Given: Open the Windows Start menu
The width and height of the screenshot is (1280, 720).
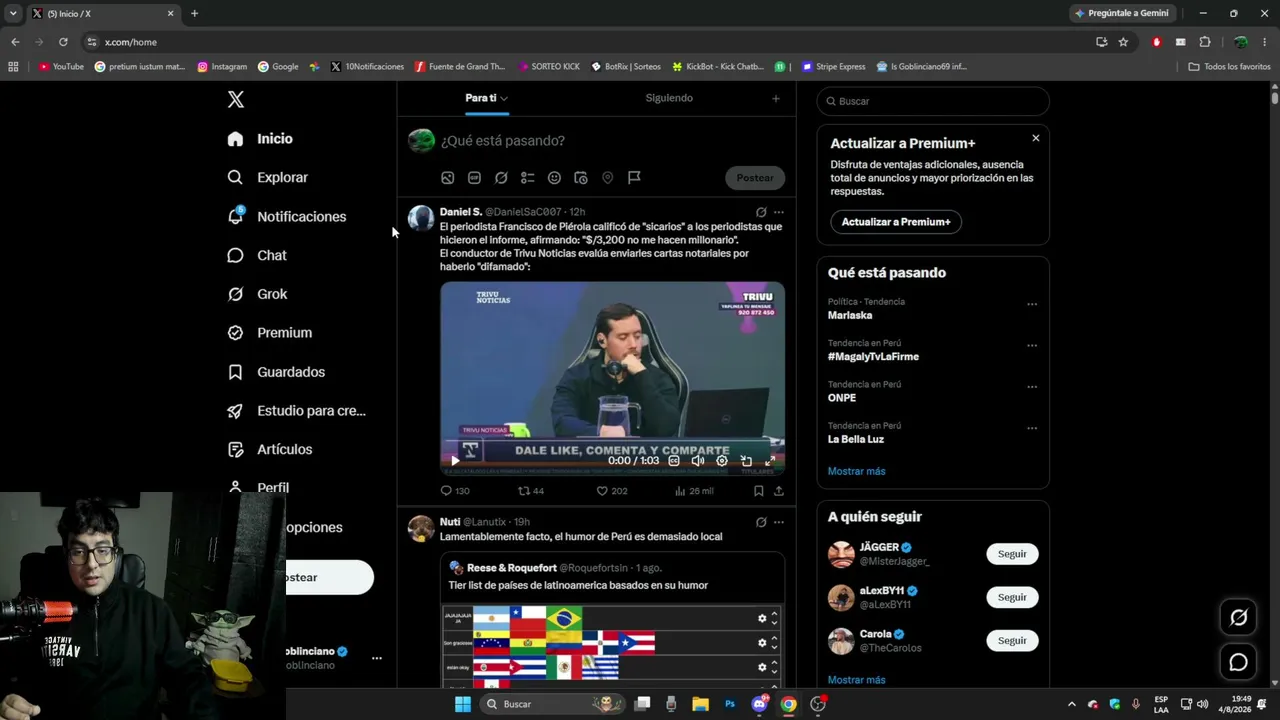Looking at the screenshot, I should (x=463, y=704).
